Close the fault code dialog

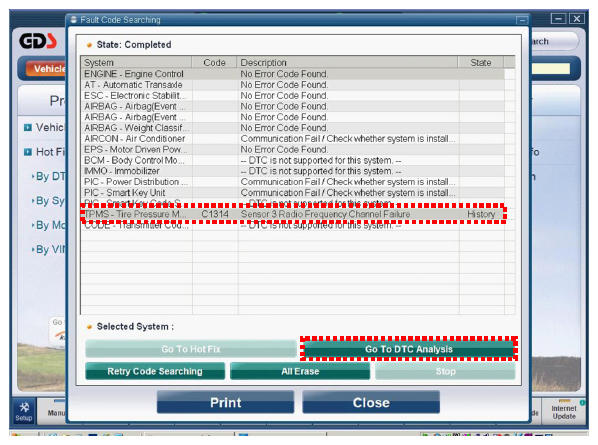[x=371, y=403]
